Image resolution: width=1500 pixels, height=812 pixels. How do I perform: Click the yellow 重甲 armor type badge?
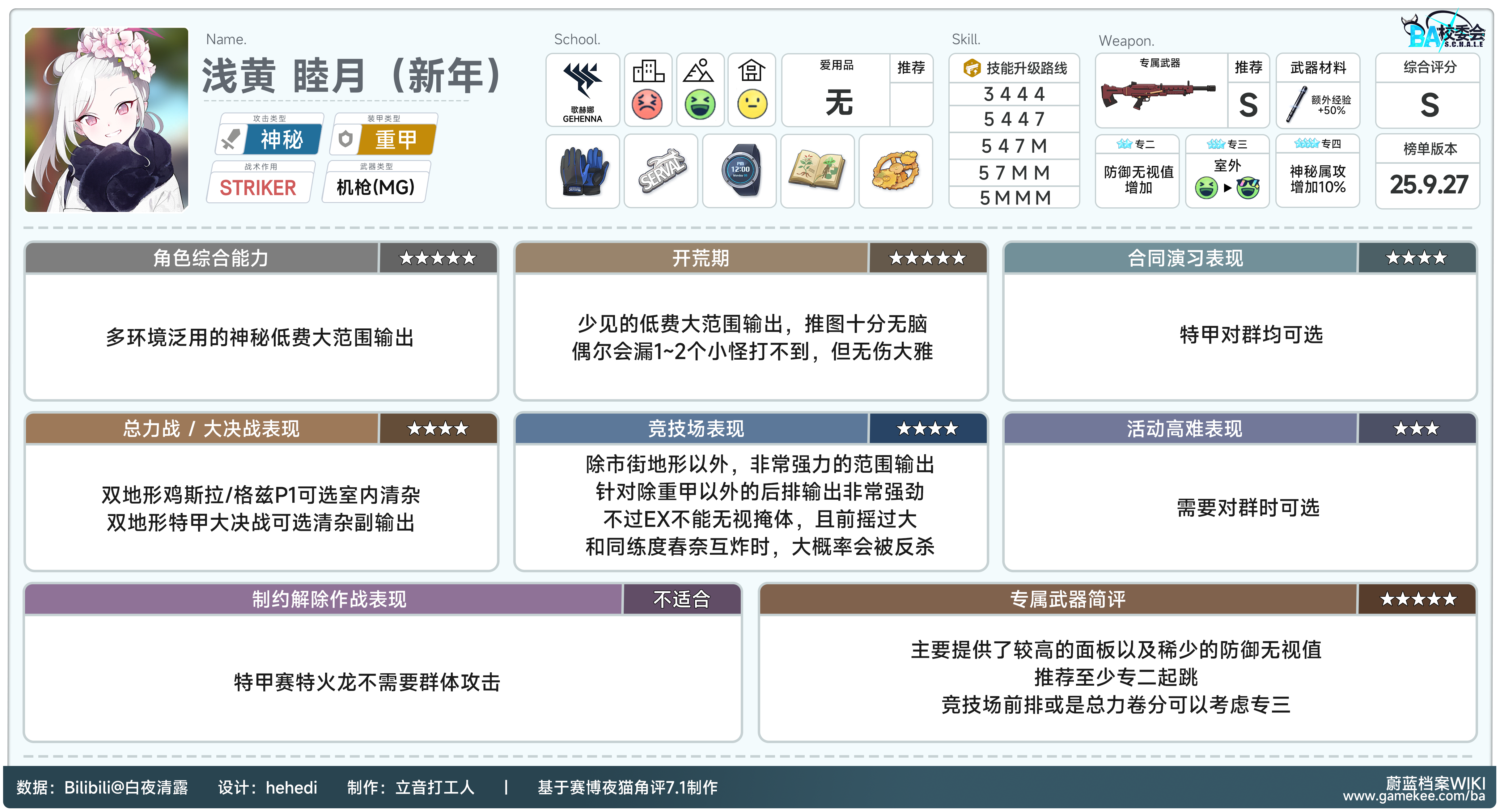click(396, 140)
